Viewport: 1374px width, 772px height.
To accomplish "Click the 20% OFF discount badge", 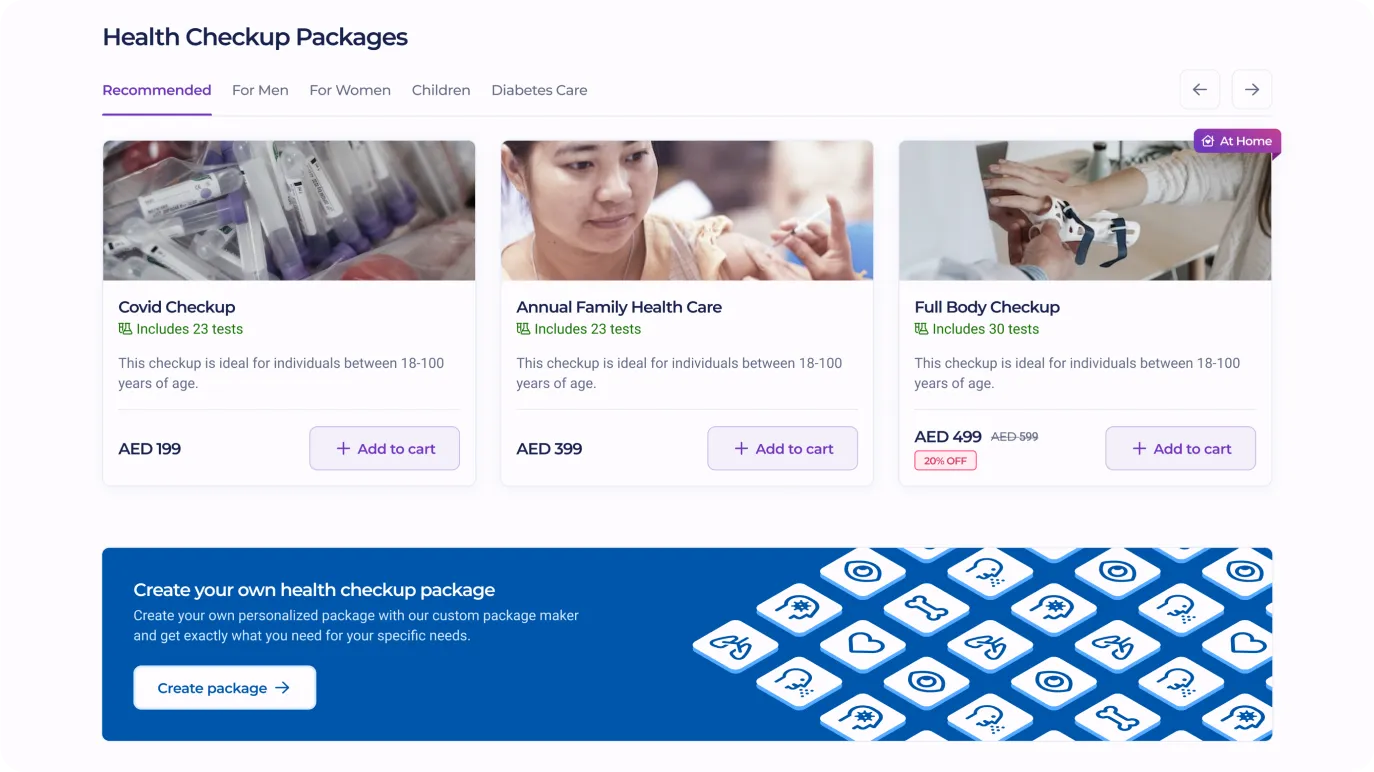I will tap(945, 461).
